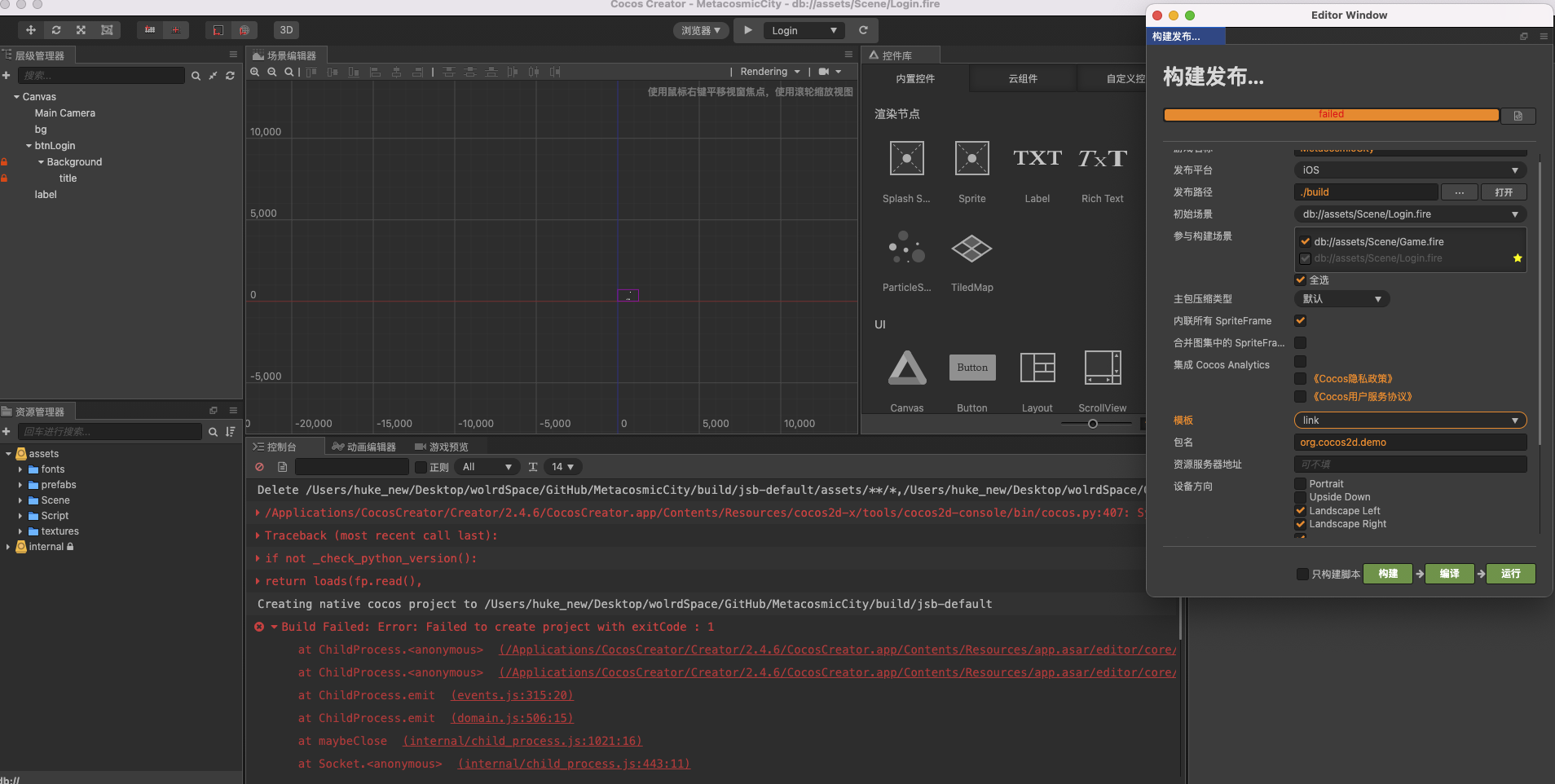Switch to the built-in controls tab

915,79
